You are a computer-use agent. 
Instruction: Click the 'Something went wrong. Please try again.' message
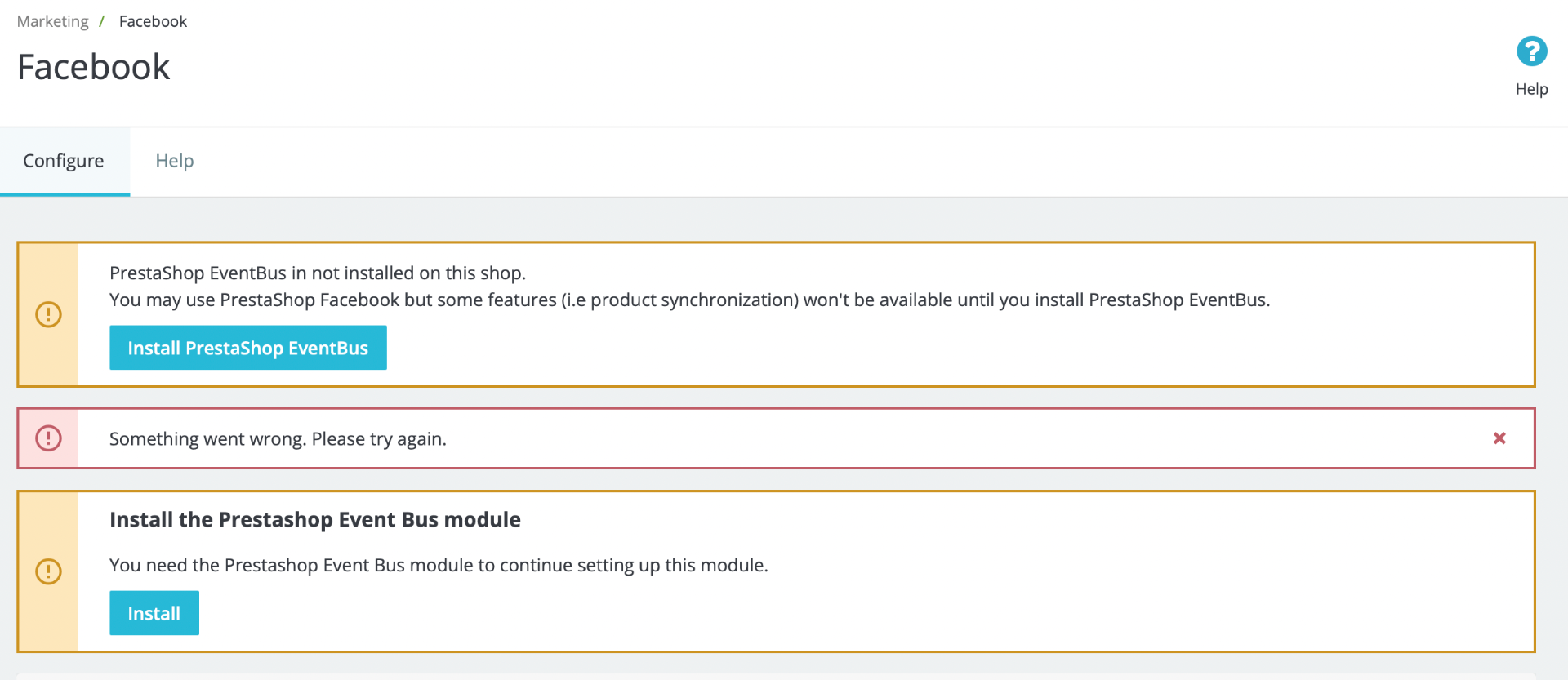click(278, 439)
